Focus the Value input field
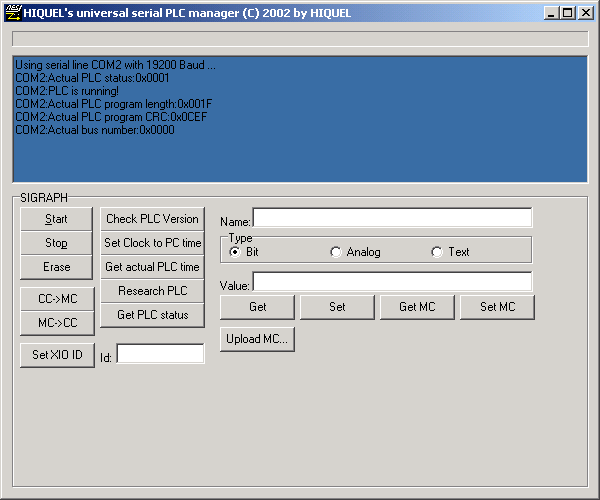 click(x=392, y=282)
